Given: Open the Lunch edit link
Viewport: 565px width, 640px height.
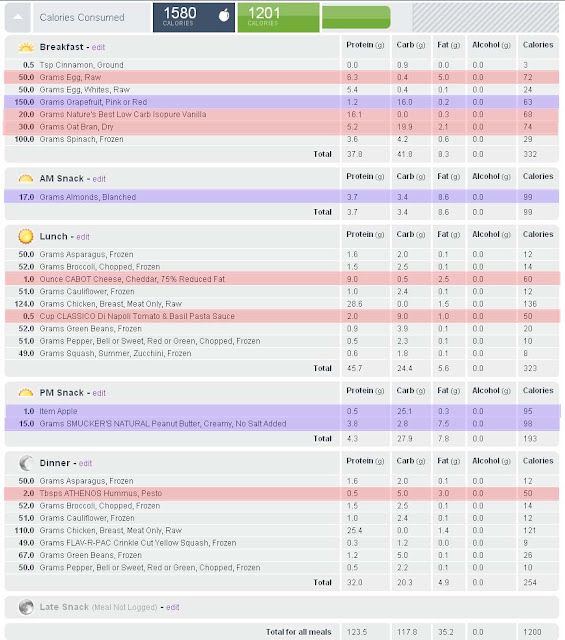Looking at the screenshot, I should [x=83, y=237].
